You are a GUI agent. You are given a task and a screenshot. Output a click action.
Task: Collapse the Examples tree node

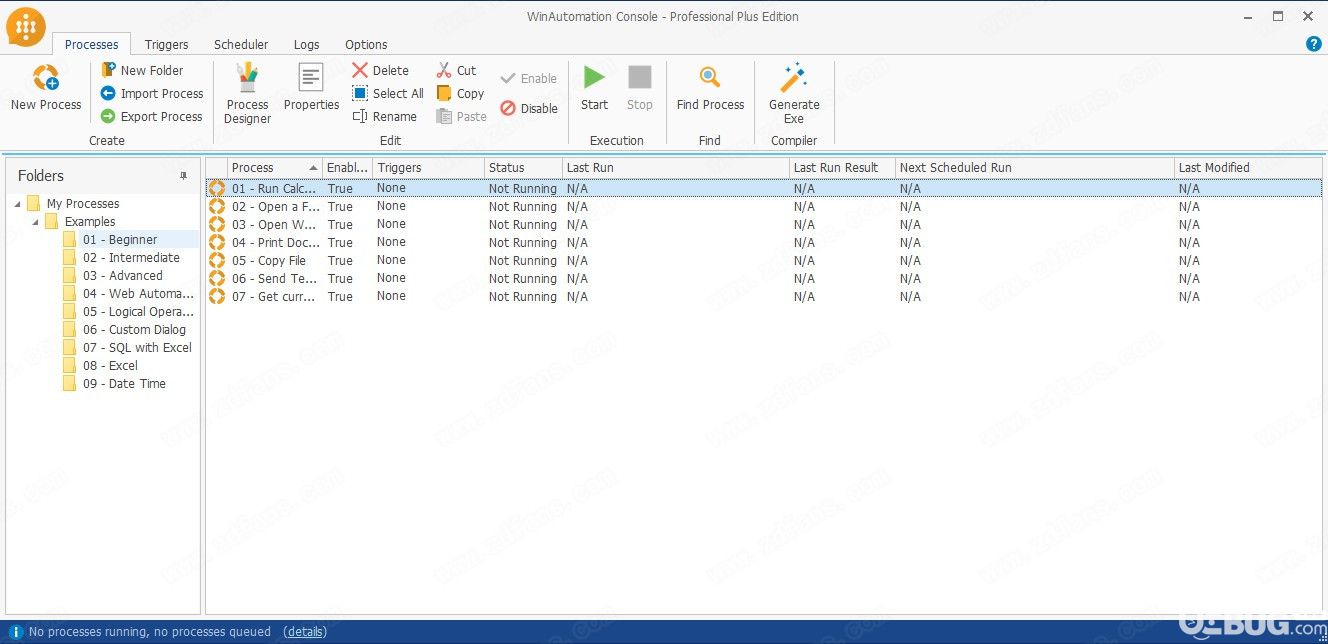point(36,222)
